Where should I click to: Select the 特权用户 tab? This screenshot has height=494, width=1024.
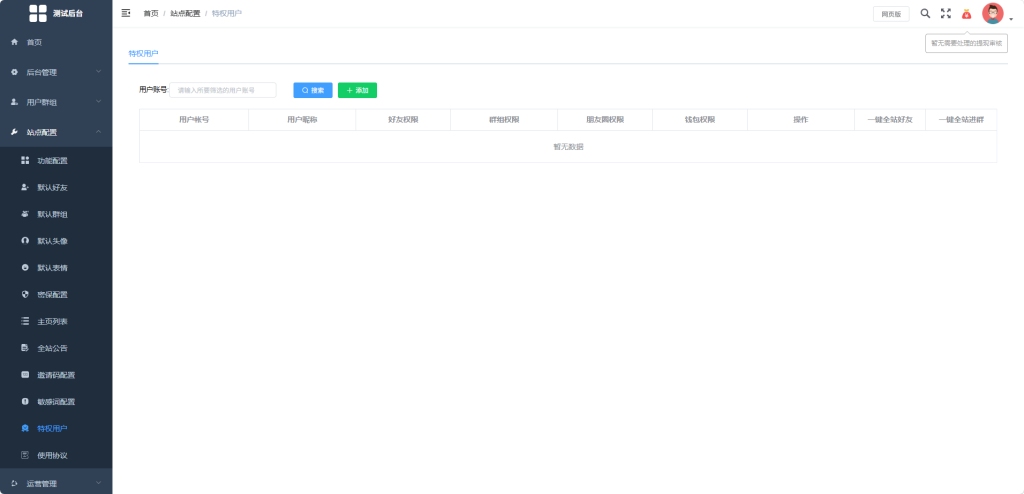pyautogui.click(x=144, y=54)
